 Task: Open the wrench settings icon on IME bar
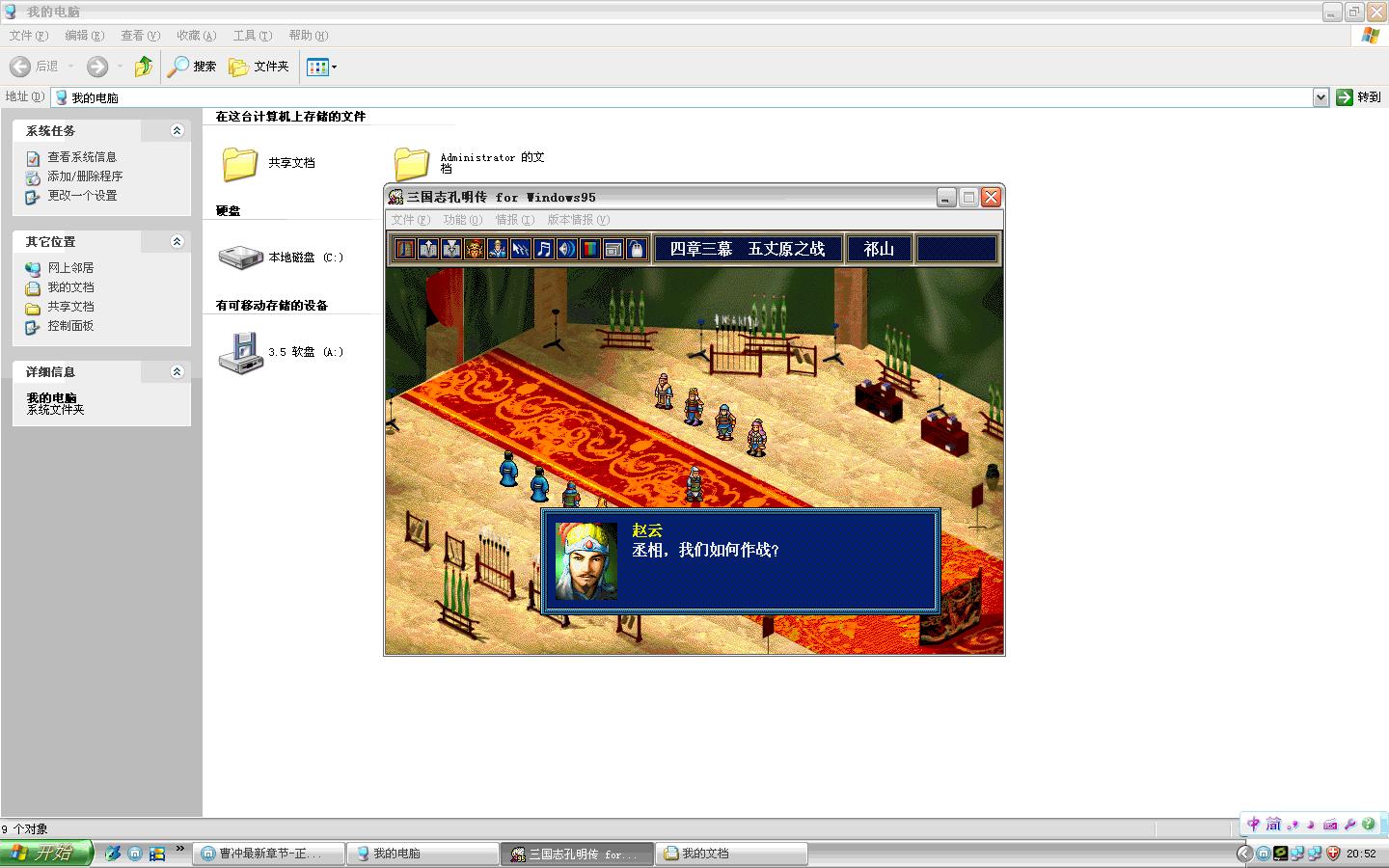pyautogui.click(x=1349, y=825)
